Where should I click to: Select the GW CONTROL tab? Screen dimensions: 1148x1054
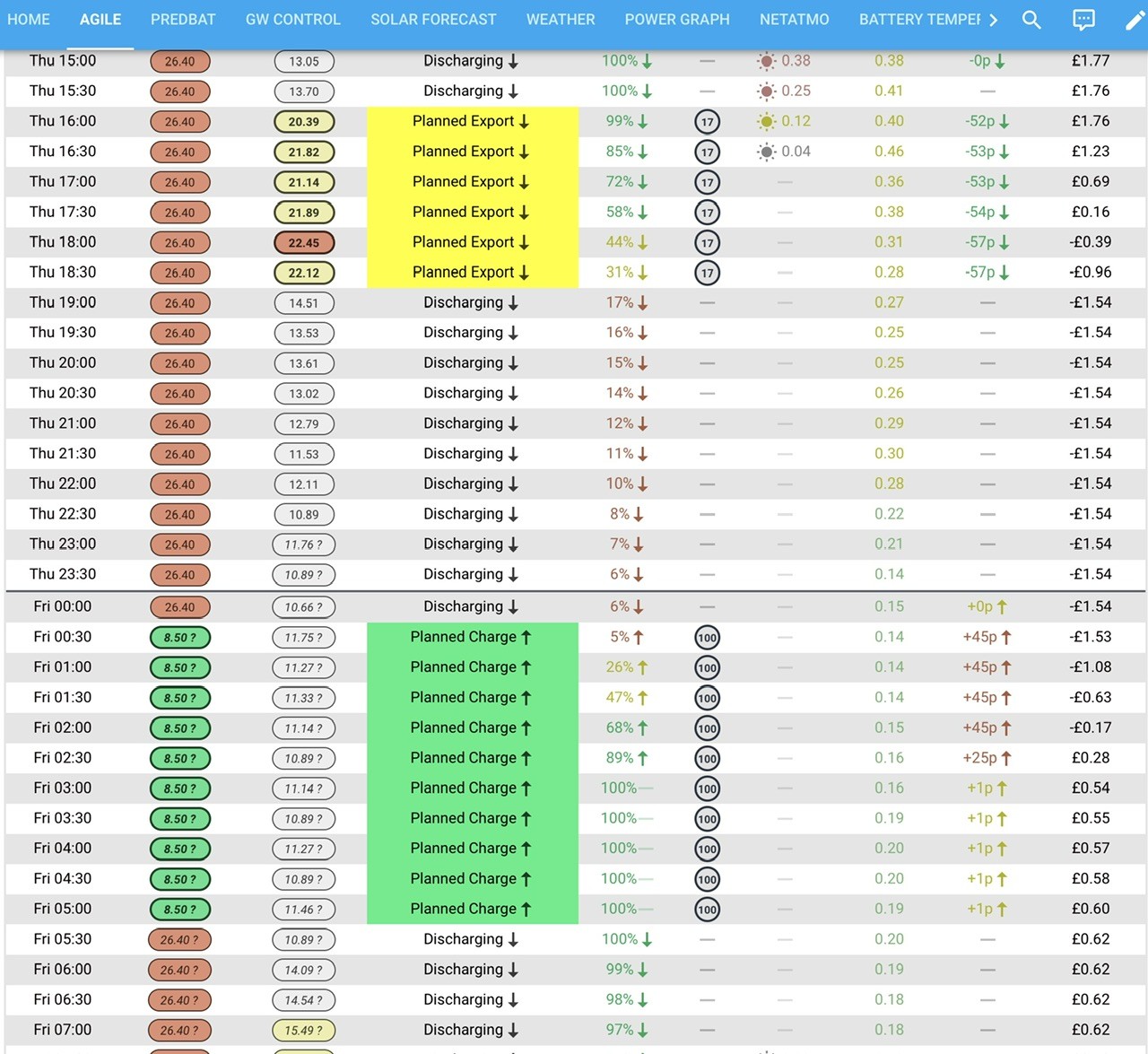click(x=293, y=20)
